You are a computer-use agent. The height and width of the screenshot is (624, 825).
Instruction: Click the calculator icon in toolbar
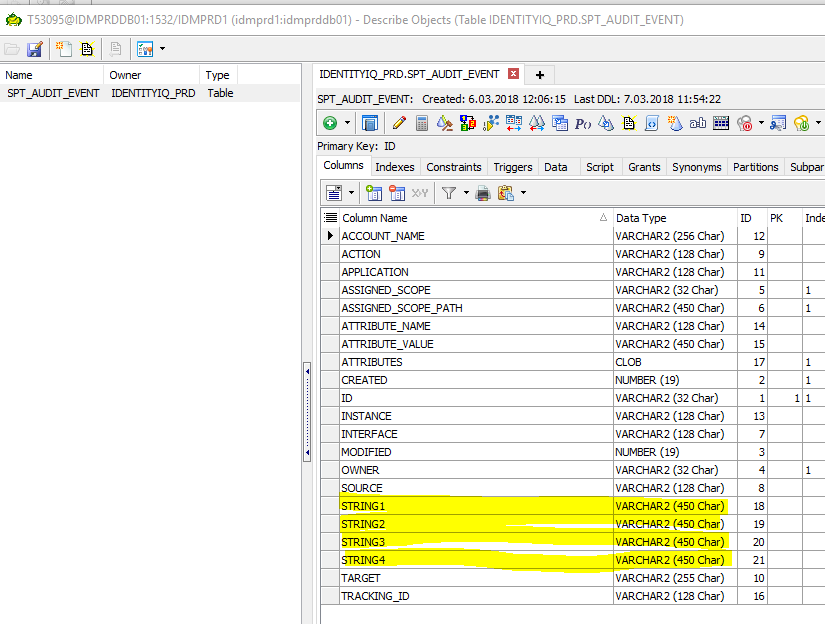(422, 123)
